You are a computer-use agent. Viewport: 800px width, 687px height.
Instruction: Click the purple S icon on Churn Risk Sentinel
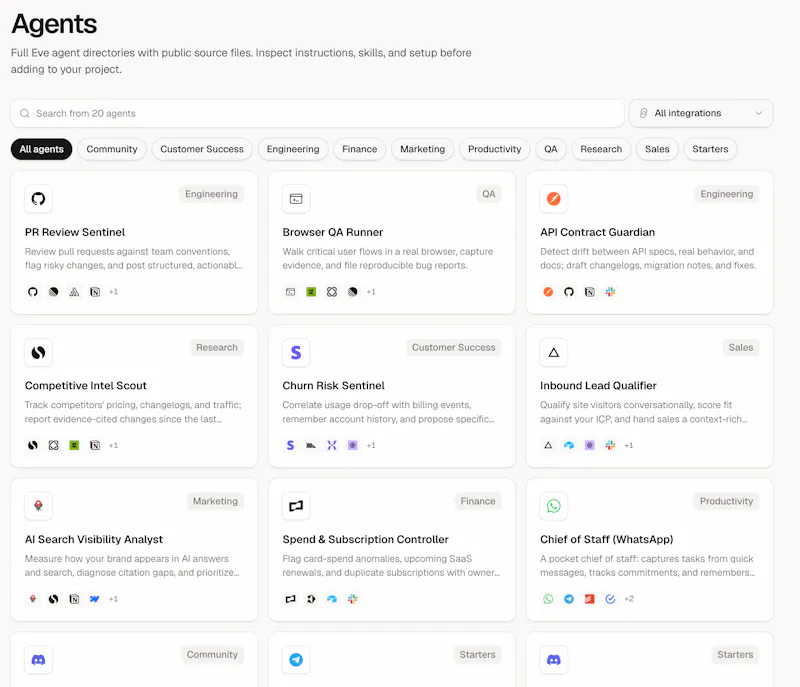tap(296, 352)
